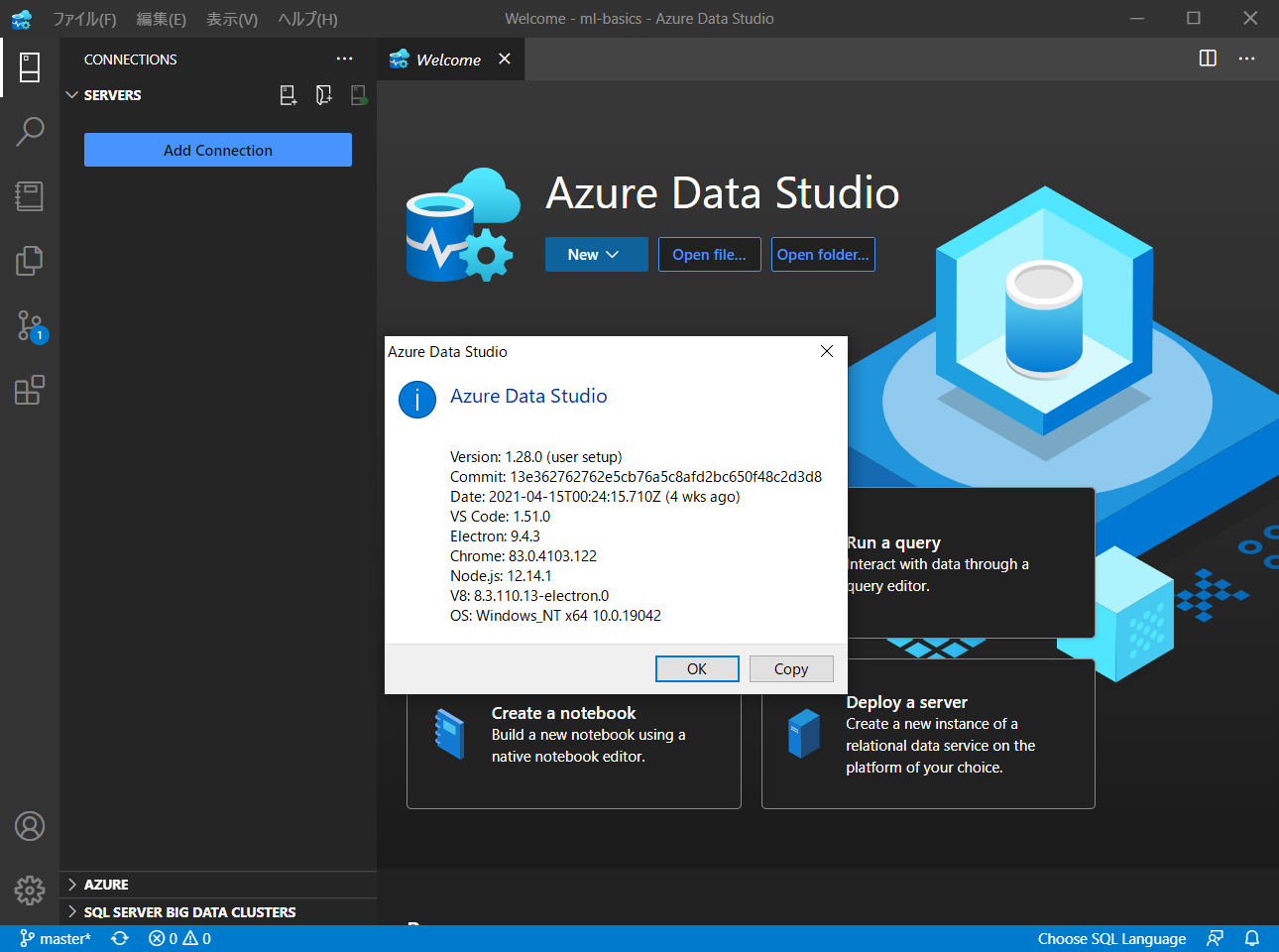Create a new server group

coord(323,94)
